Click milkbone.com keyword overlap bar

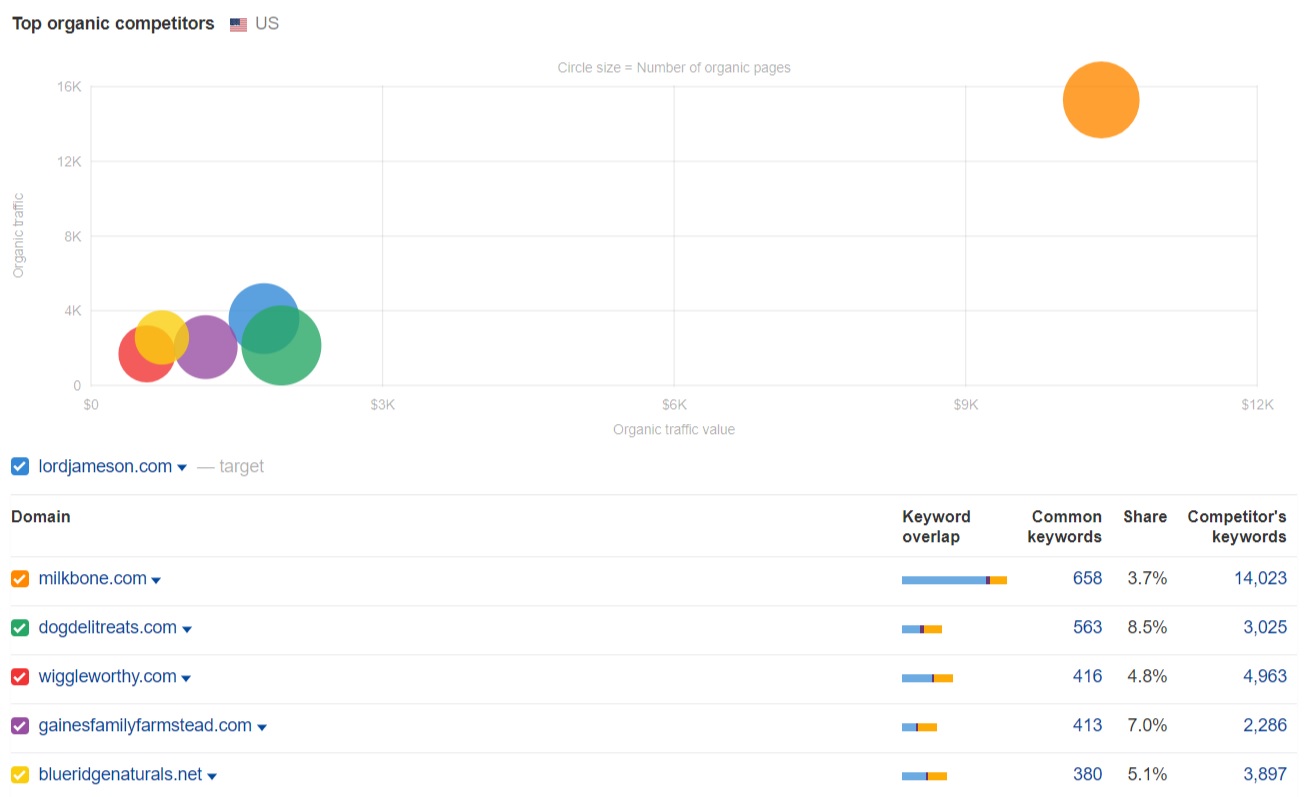point(953,580)
